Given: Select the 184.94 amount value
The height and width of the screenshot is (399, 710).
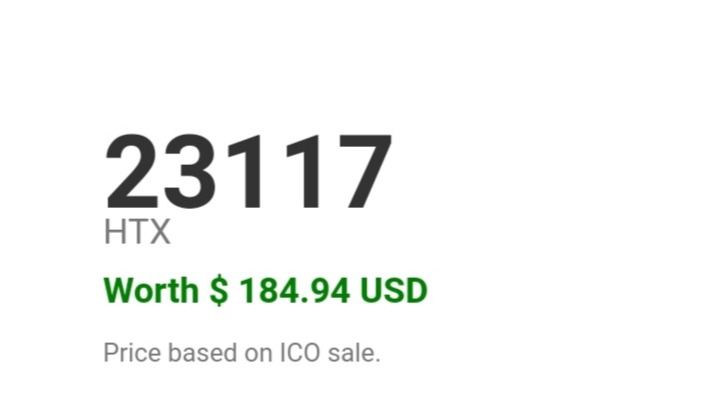Looking at the screenshot, I should pyautogui.click(x=295, y=290).
